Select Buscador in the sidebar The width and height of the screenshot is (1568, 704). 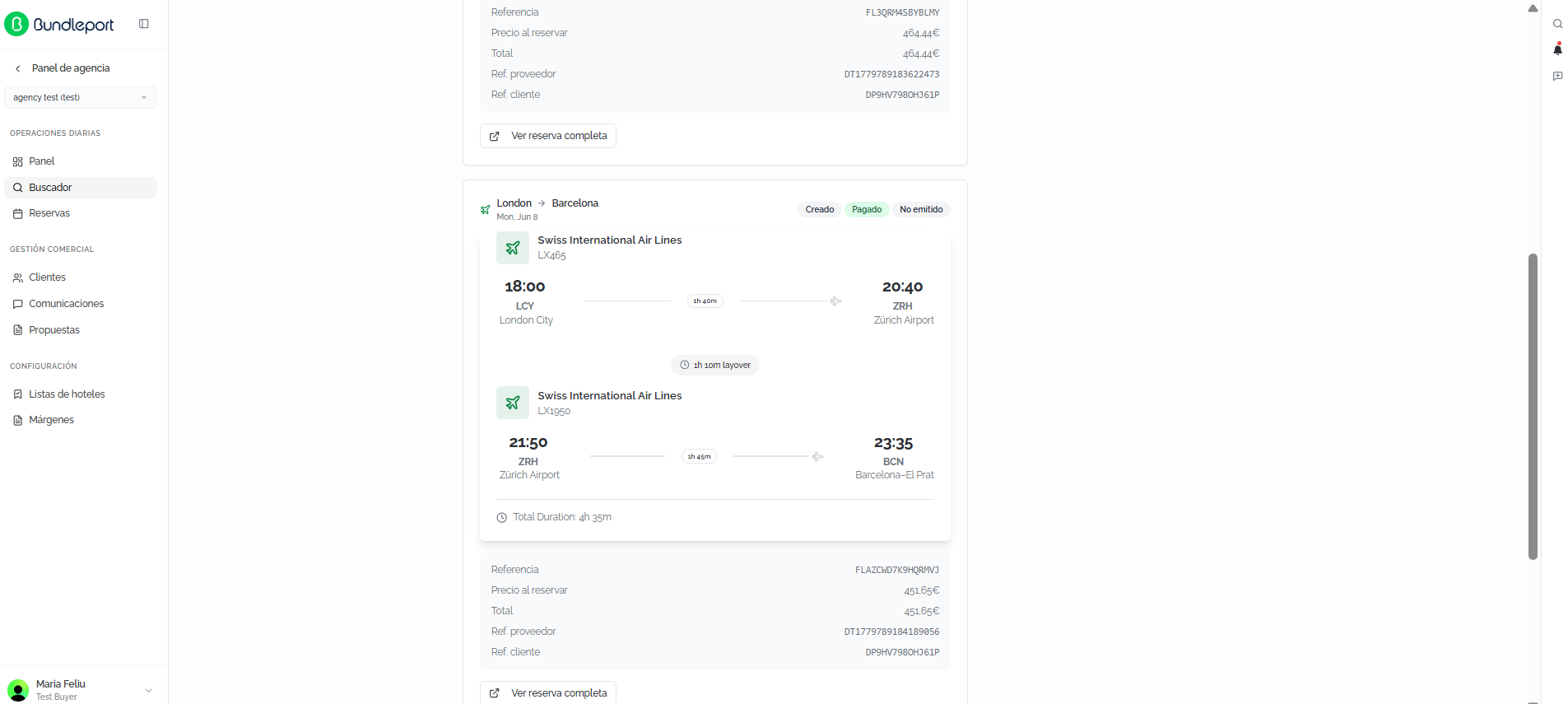click(x=81, y=188)
